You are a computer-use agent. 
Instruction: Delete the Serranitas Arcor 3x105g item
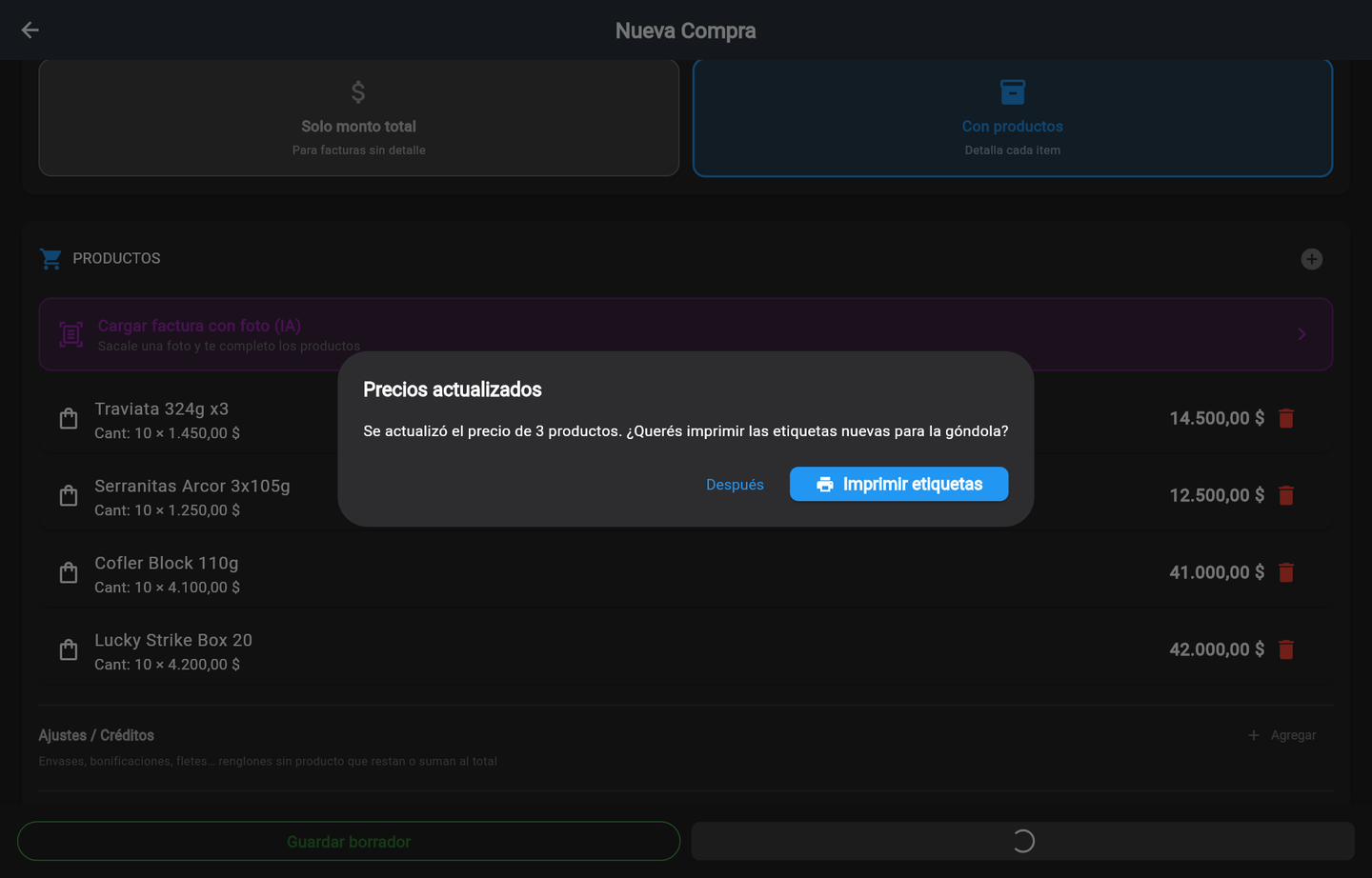pos(1286,495)
